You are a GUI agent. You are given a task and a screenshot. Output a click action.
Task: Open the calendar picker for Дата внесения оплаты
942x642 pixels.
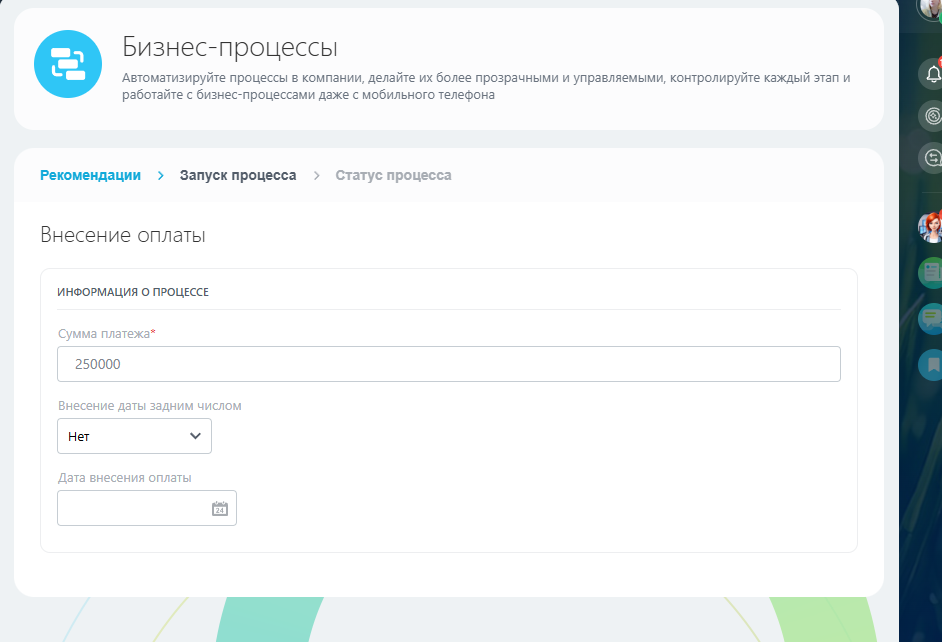(220, 509)
